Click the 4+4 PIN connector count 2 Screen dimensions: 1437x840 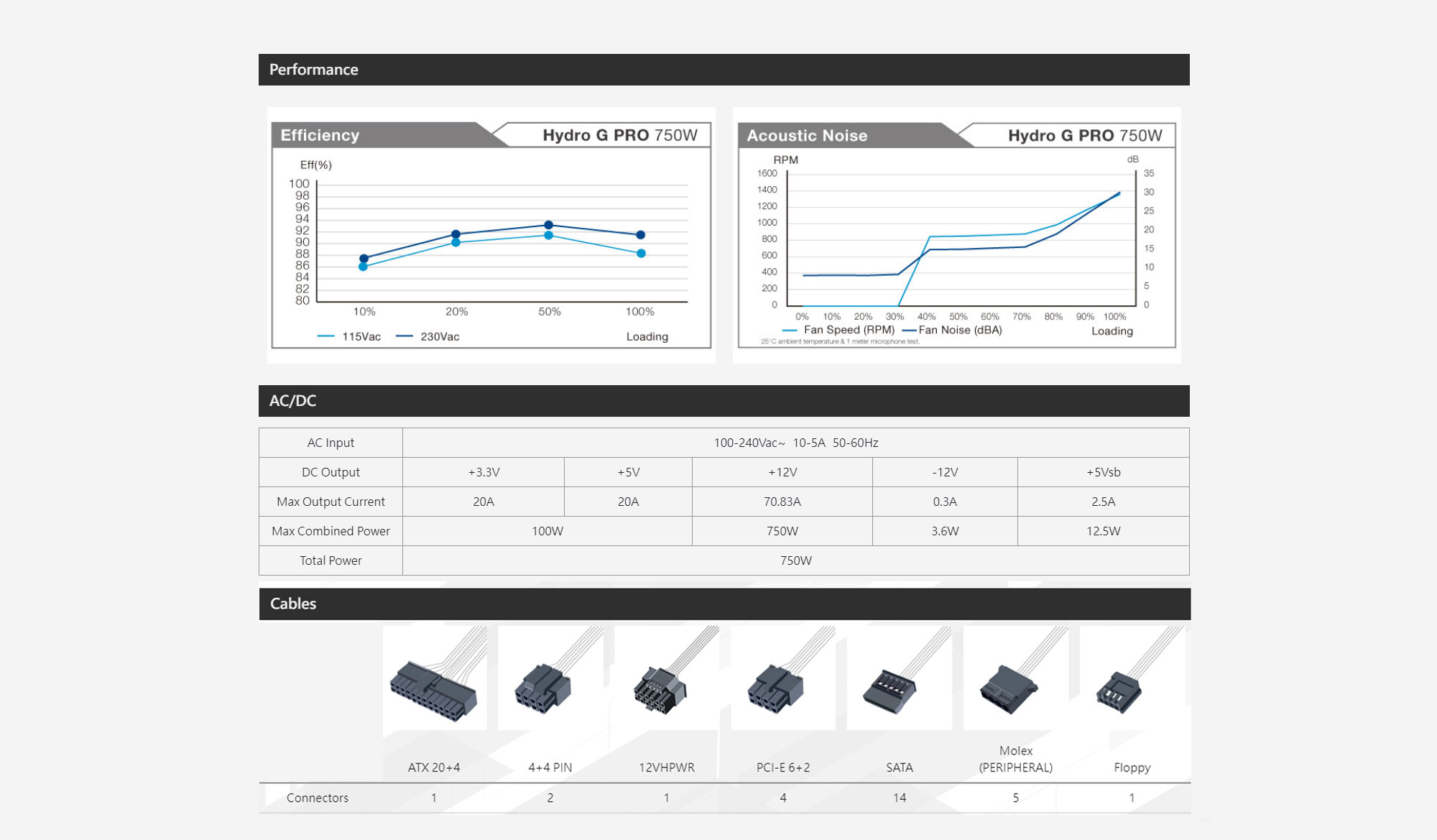pyautogui.click(x=550, y=798)
